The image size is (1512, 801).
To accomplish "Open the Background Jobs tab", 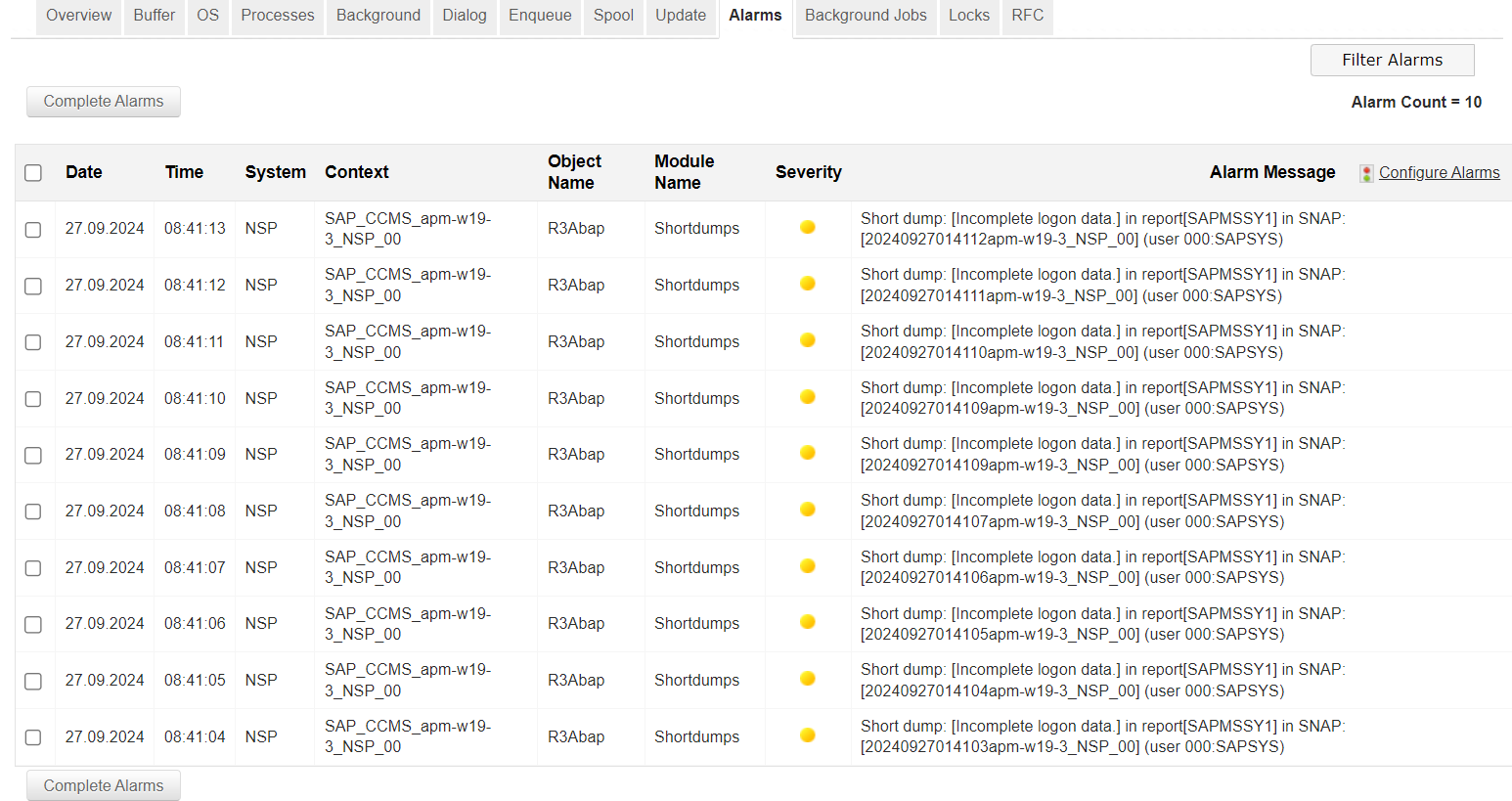I will (865, 16).
